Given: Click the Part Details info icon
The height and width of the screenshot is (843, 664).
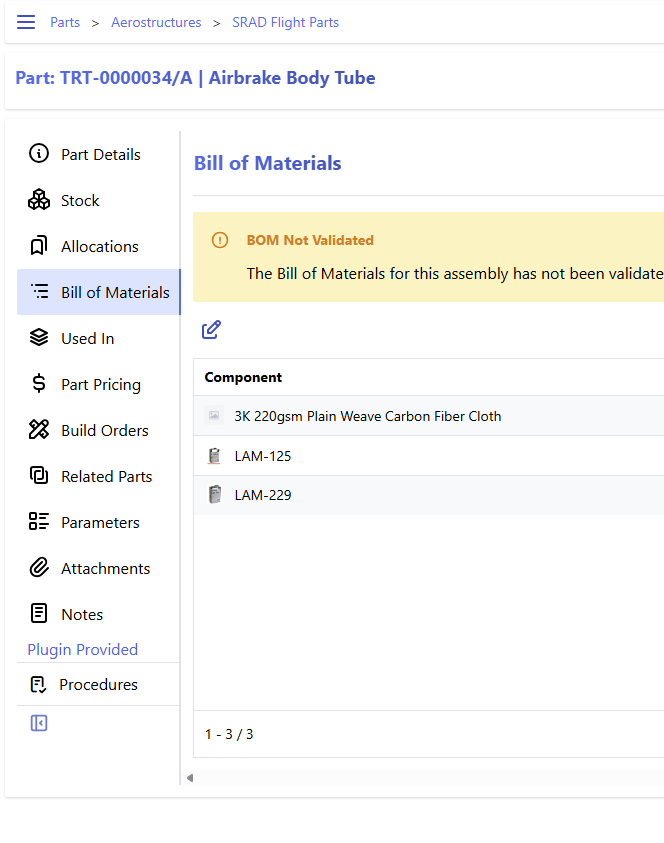Looking at the screenshot, I should tap(39, 153).
